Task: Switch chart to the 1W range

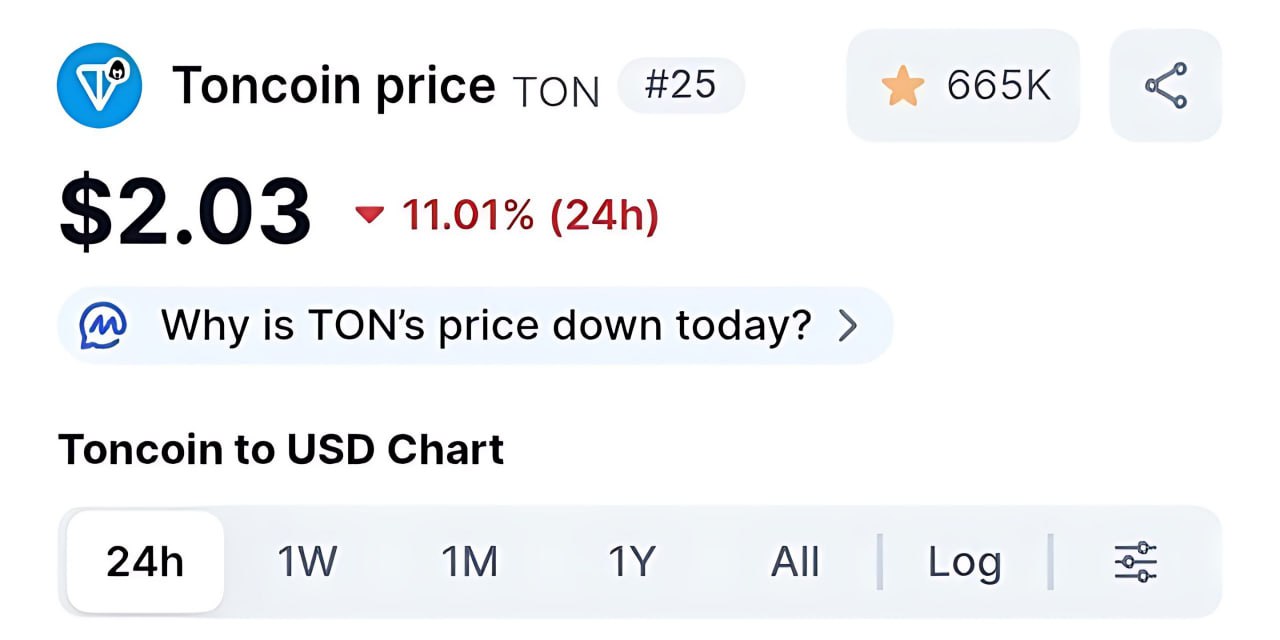Action: [x=307, y=562]
